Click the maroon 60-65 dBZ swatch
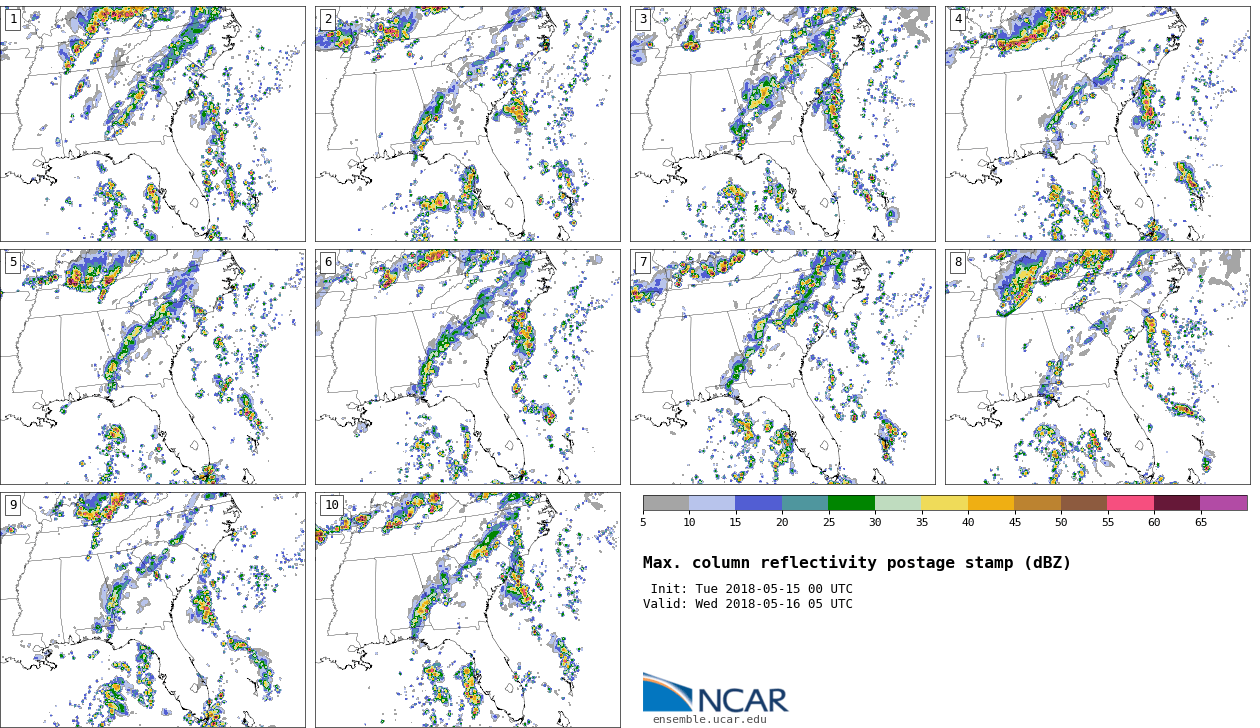 pyautogui.click(x=1177, y=503)
